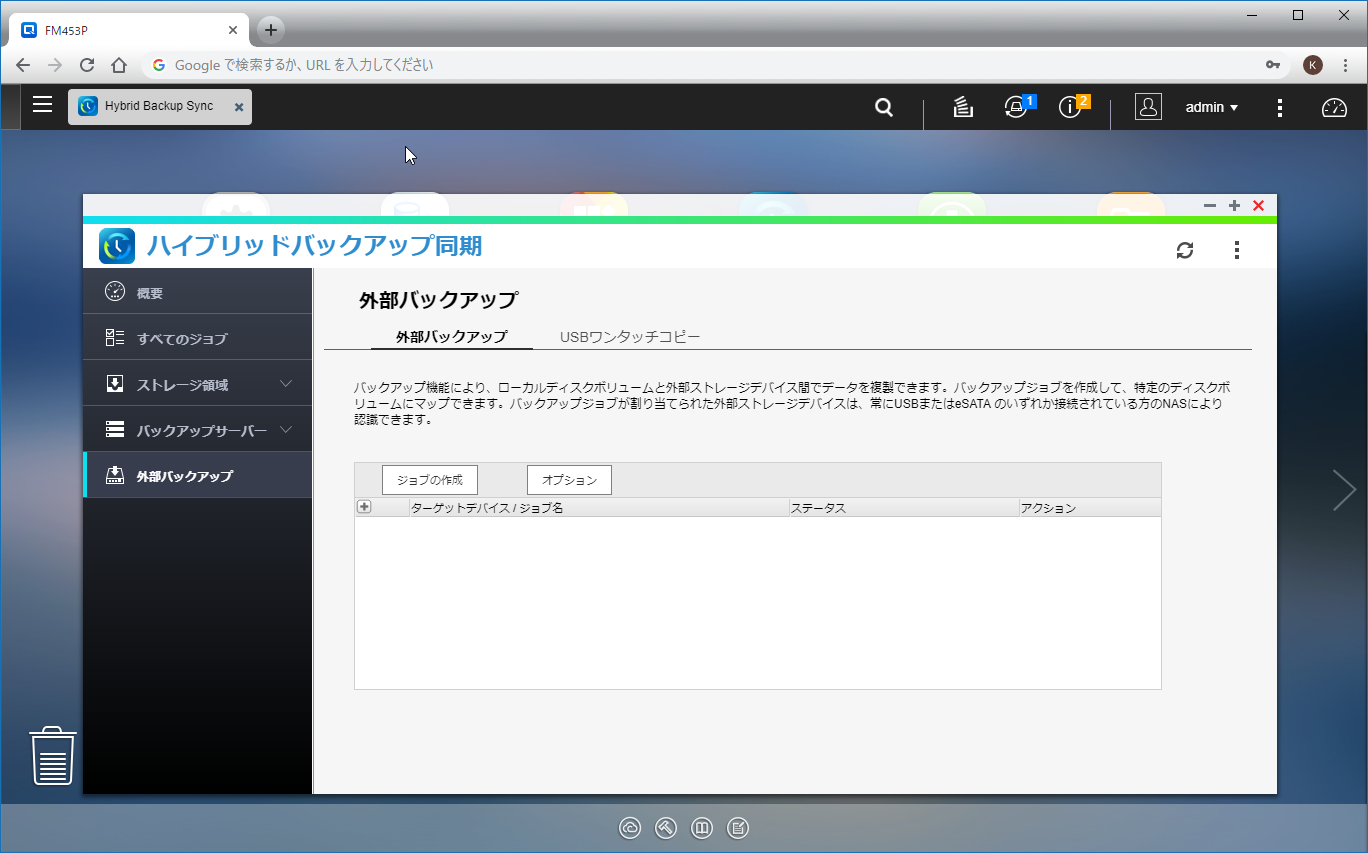1368x853 pixels.
Task: Open the dashboard gauge icon
Action: (x=1334, y=108)
